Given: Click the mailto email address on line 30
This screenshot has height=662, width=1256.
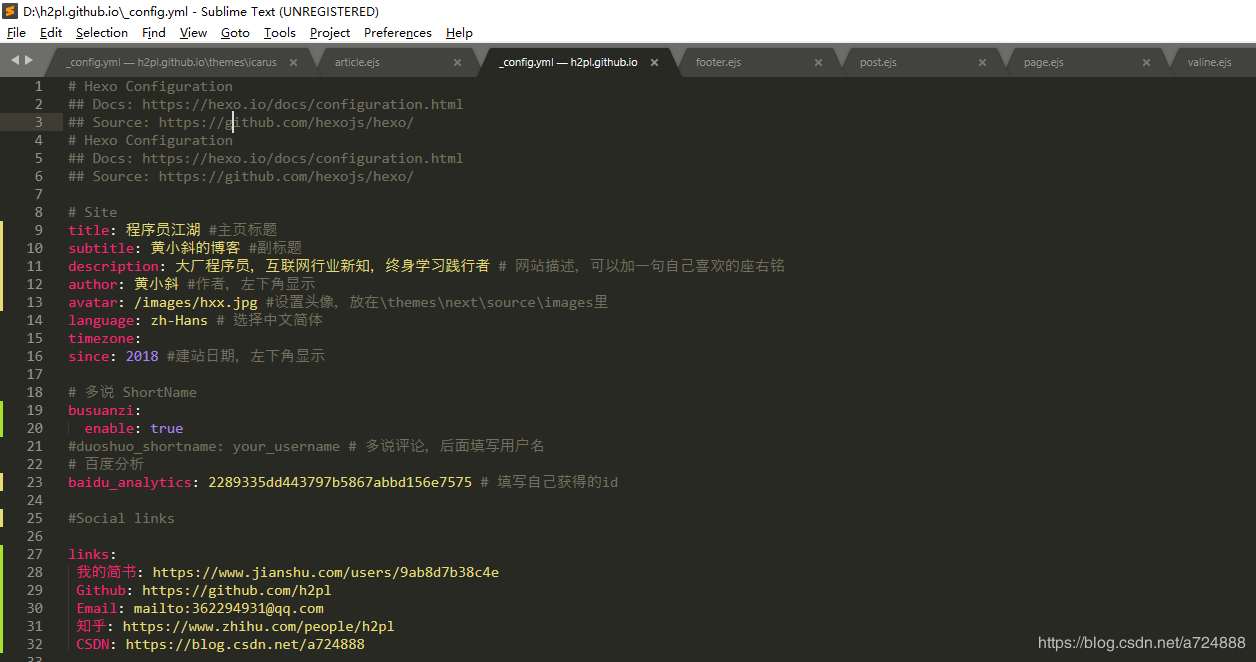Looking at the screenshot, I should (x=228, y=608).
